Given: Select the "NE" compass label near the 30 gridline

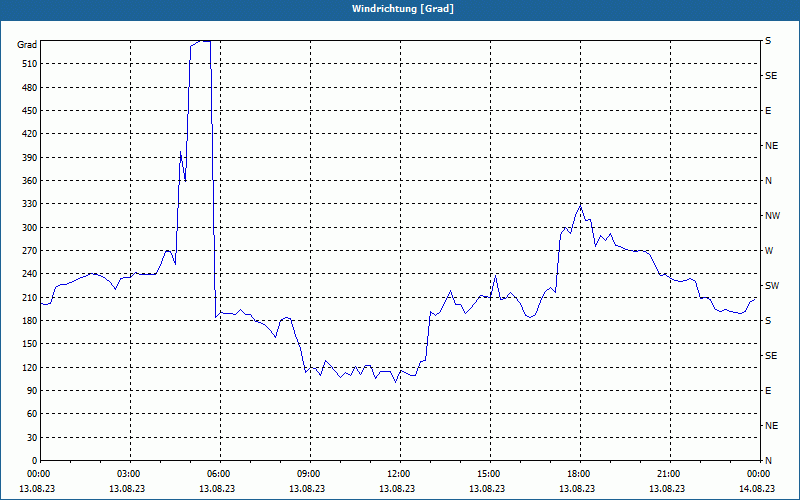Looking at the screenshot, I should 771,426.
